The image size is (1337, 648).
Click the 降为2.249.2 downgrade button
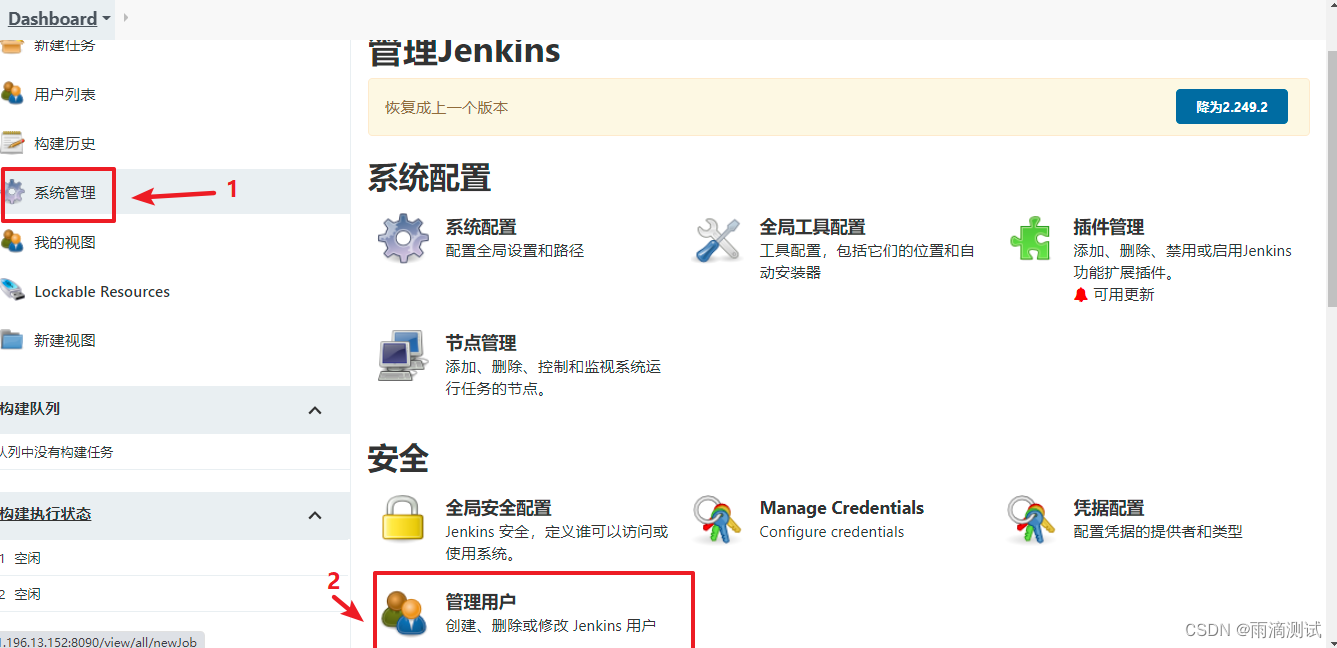pyautogui.click(x=1231, y=107)
